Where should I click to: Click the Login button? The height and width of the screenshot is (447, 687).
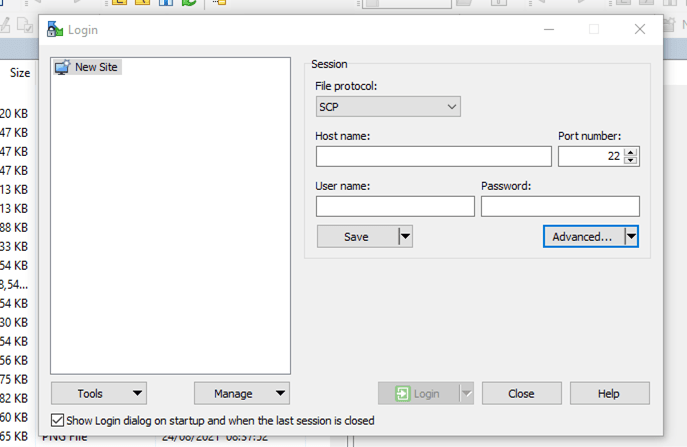(418, 394)
